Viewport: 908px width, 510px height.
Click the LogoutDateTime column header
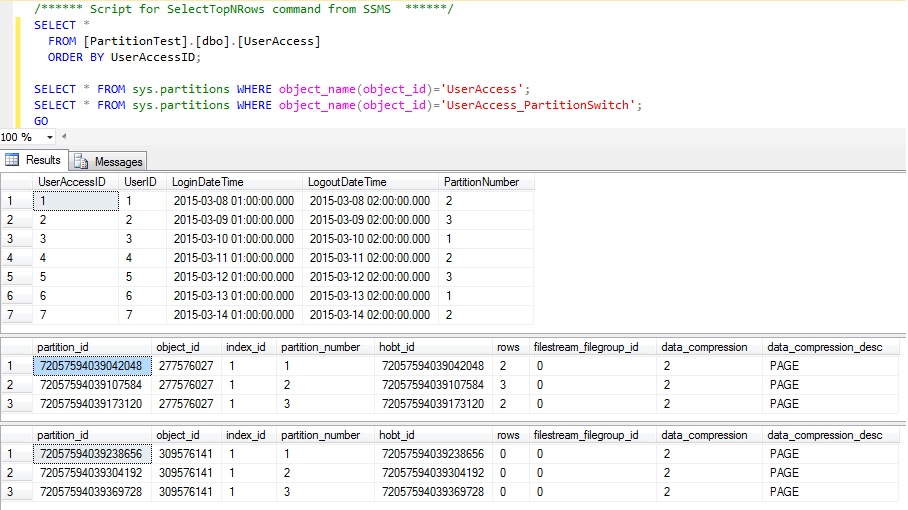[348, 182]
